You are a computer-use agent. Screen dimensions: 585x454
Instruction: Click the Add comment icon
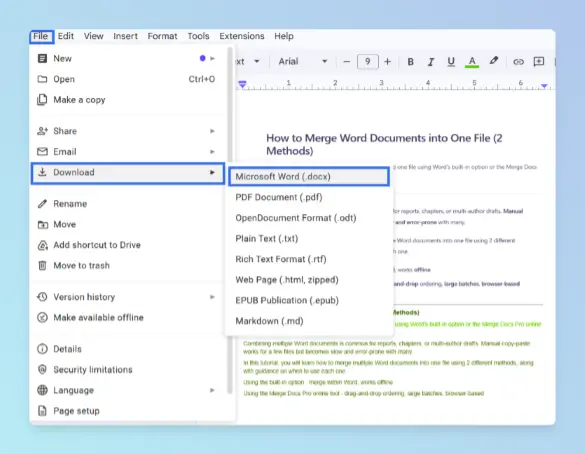click(538, 62)
